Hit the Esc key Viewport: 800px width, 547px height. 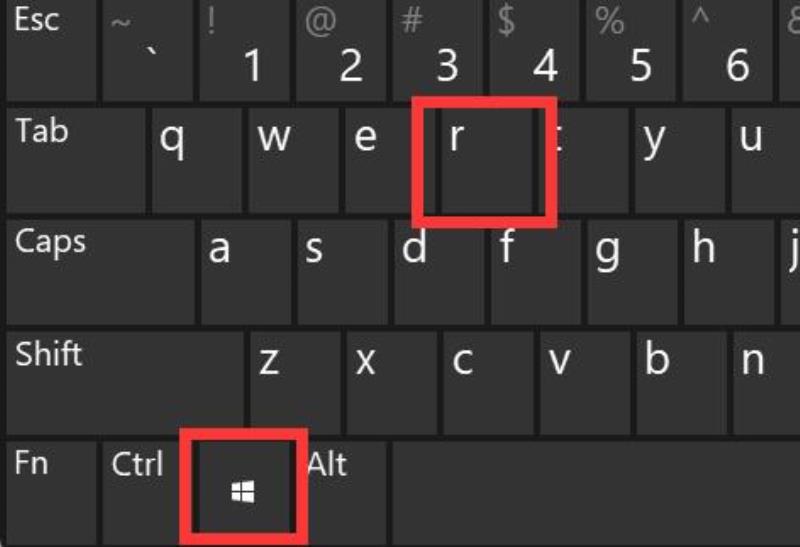(51, 51)
